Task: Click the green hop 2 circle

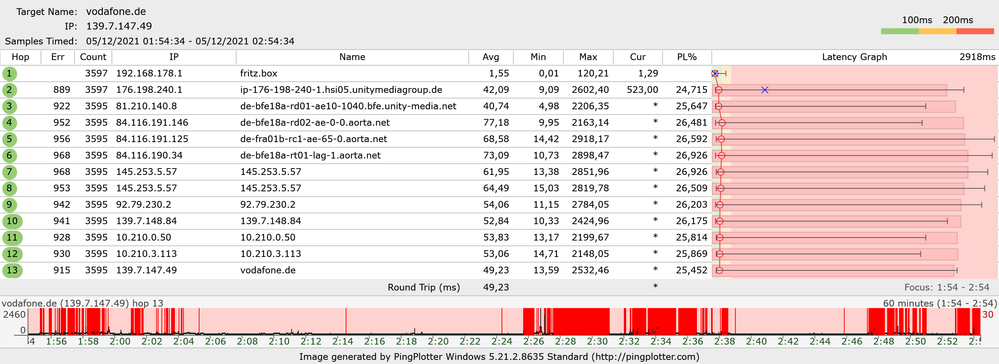Action: [10, 90]
